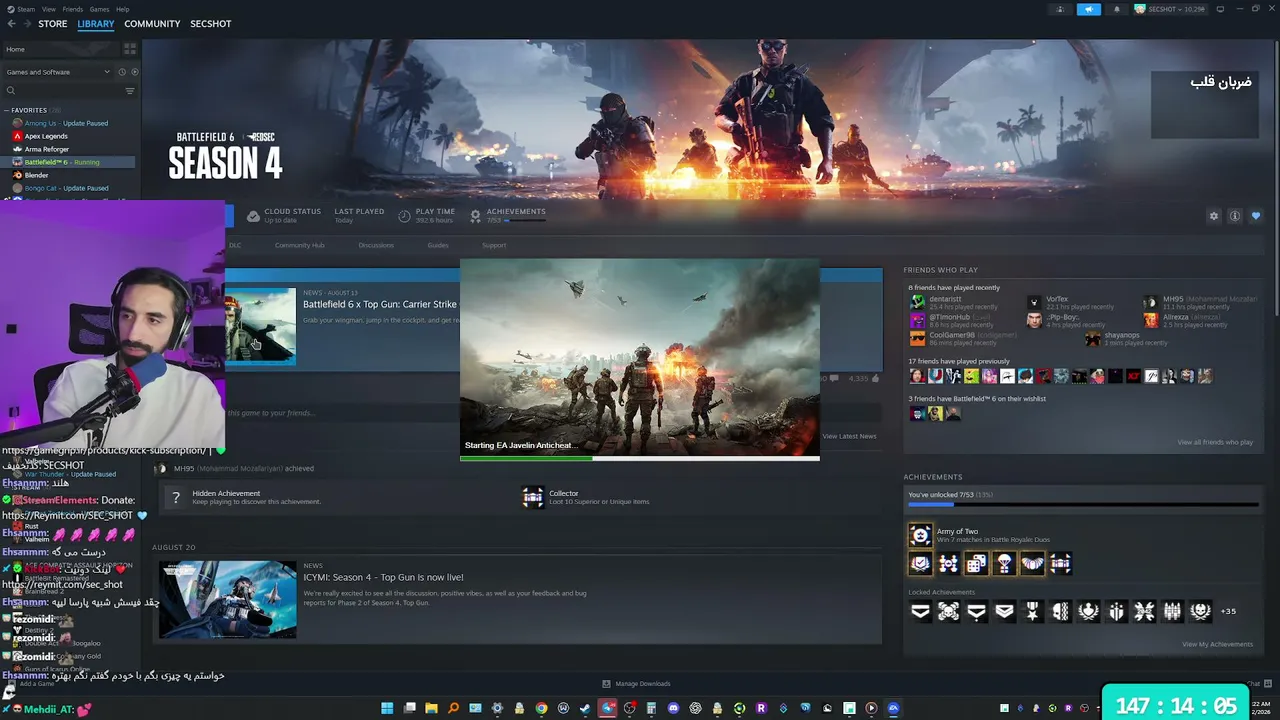
Task: Expand the SECSHOT account dropdown
Action: [1170, 9]
